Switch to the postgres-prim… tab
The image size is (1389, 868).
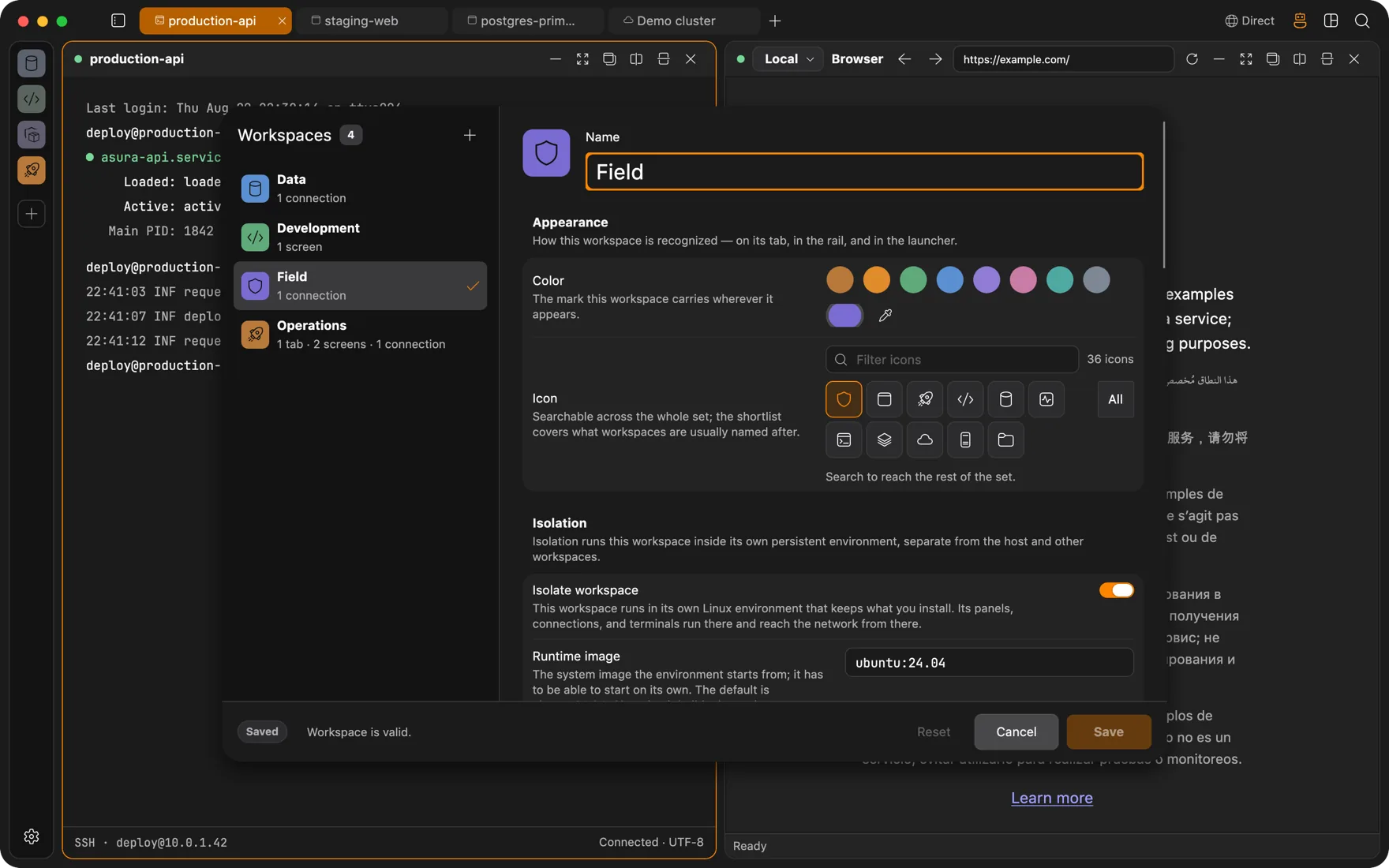tap(528, 21)
